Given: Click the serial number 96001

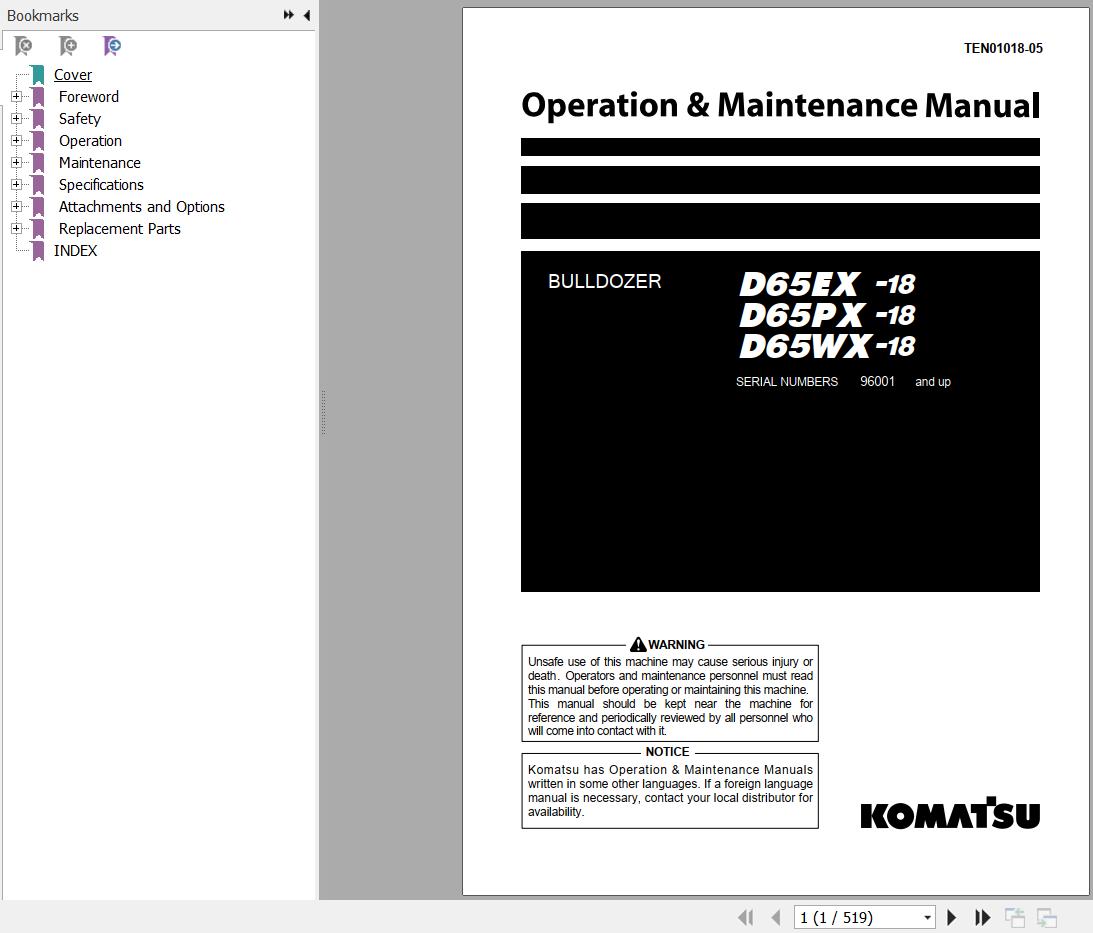Looking at the screenshot, I should pos(877,381).
